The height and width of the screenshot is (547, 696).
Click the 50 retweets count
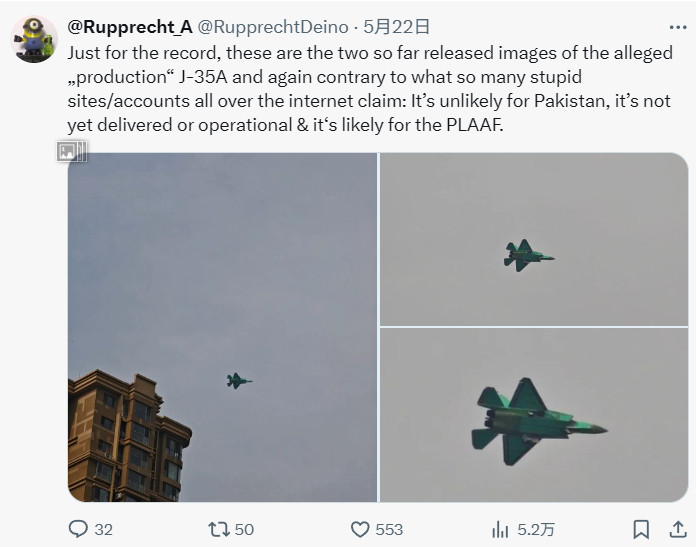pyautogui.click(x=244, y=530)
